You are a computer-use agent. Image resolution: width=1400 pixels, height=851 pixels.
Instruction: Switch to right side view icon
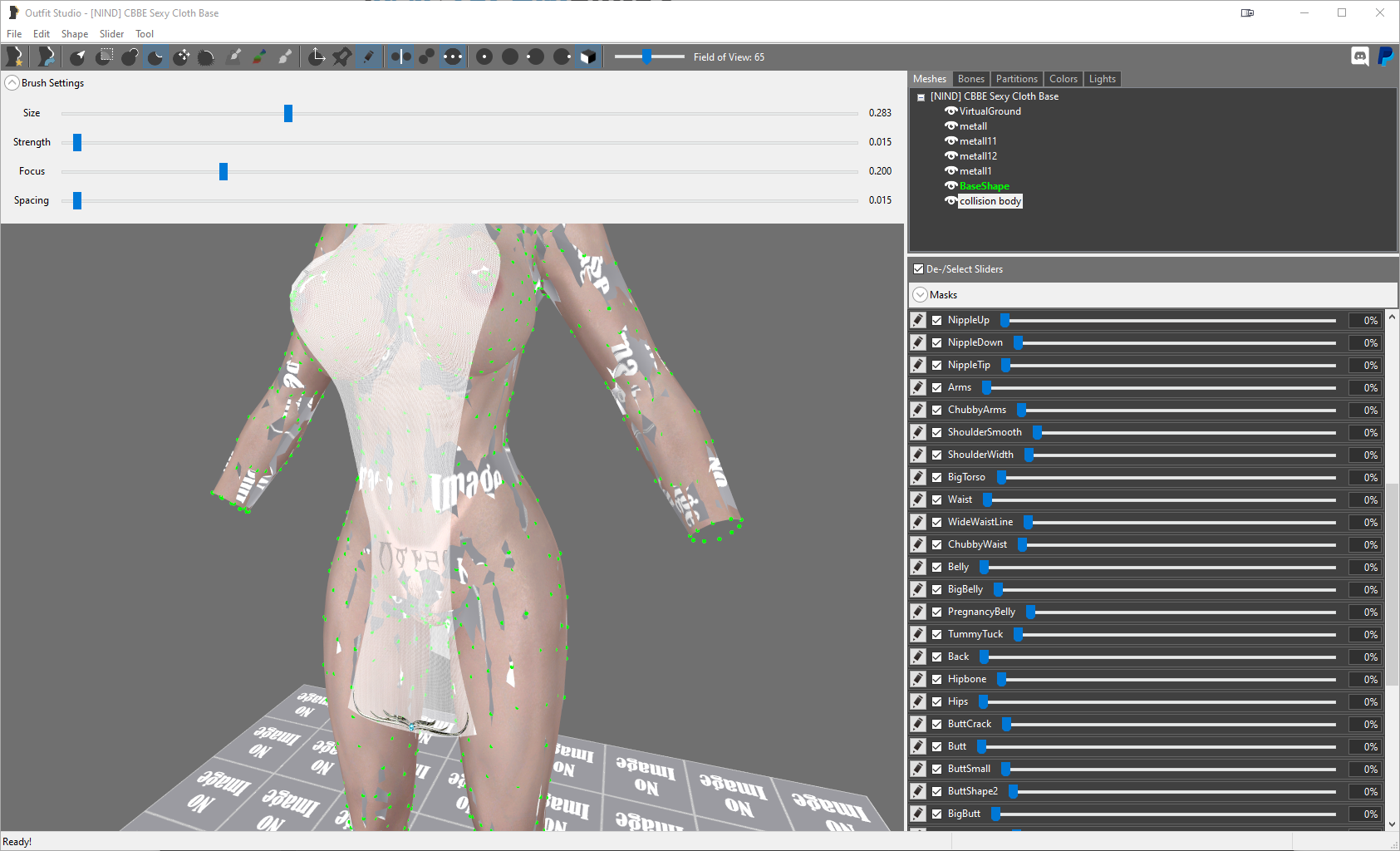click(562, 57)
